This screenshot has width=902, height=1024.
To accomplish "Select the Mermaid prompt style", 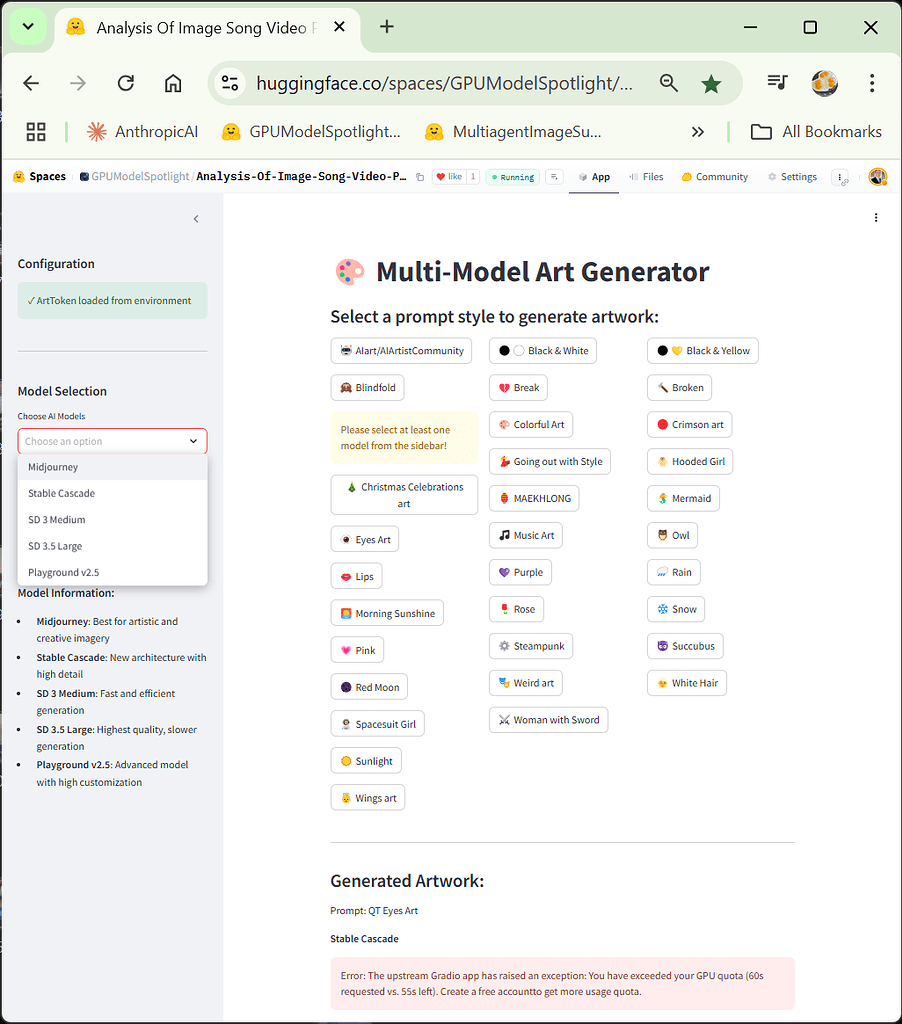I will pyautogui.click(x=683, y=498).
